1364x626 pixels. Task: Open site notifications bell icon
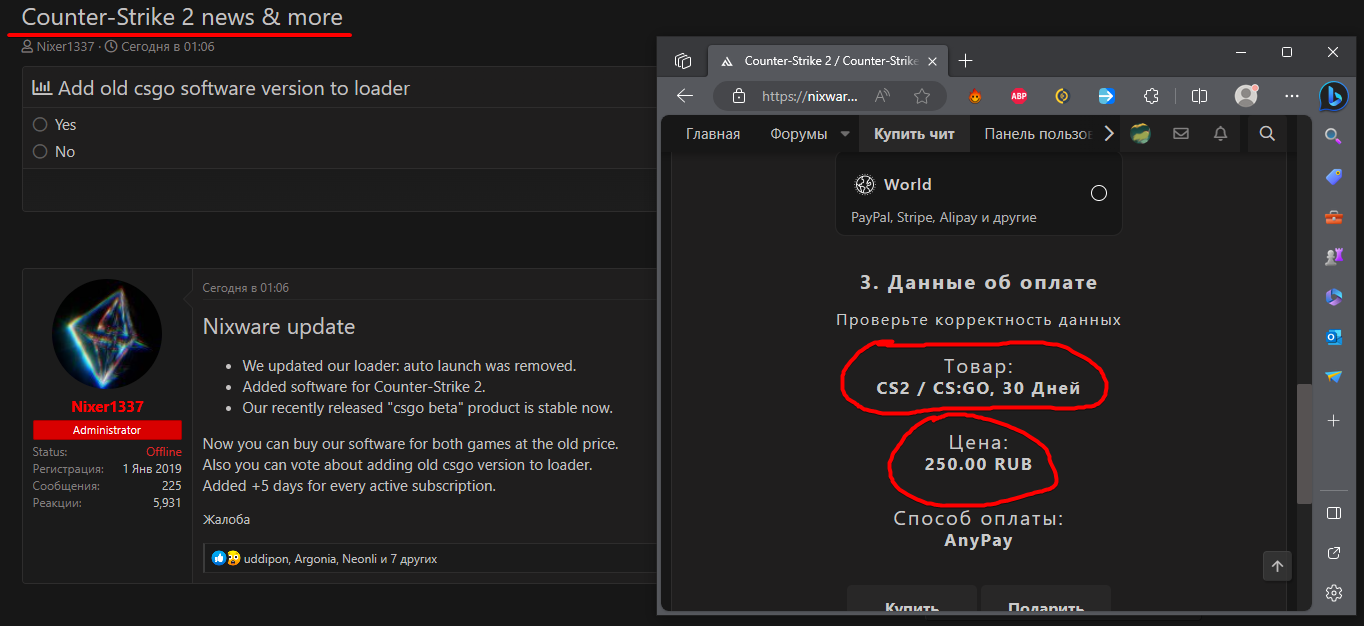coord(1220,134)
